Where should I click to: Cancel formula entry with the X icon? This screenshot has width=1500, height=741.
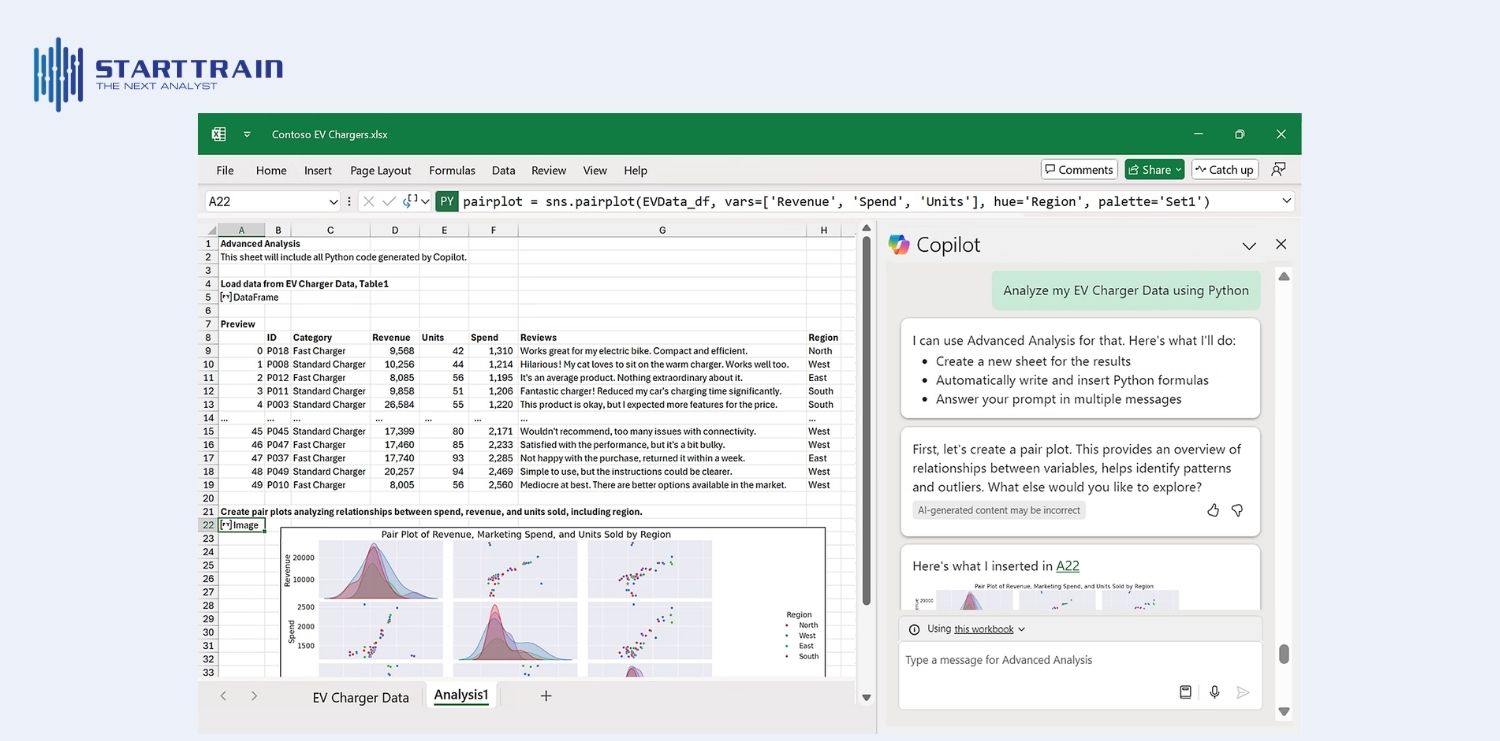click(x=366, y=200)
